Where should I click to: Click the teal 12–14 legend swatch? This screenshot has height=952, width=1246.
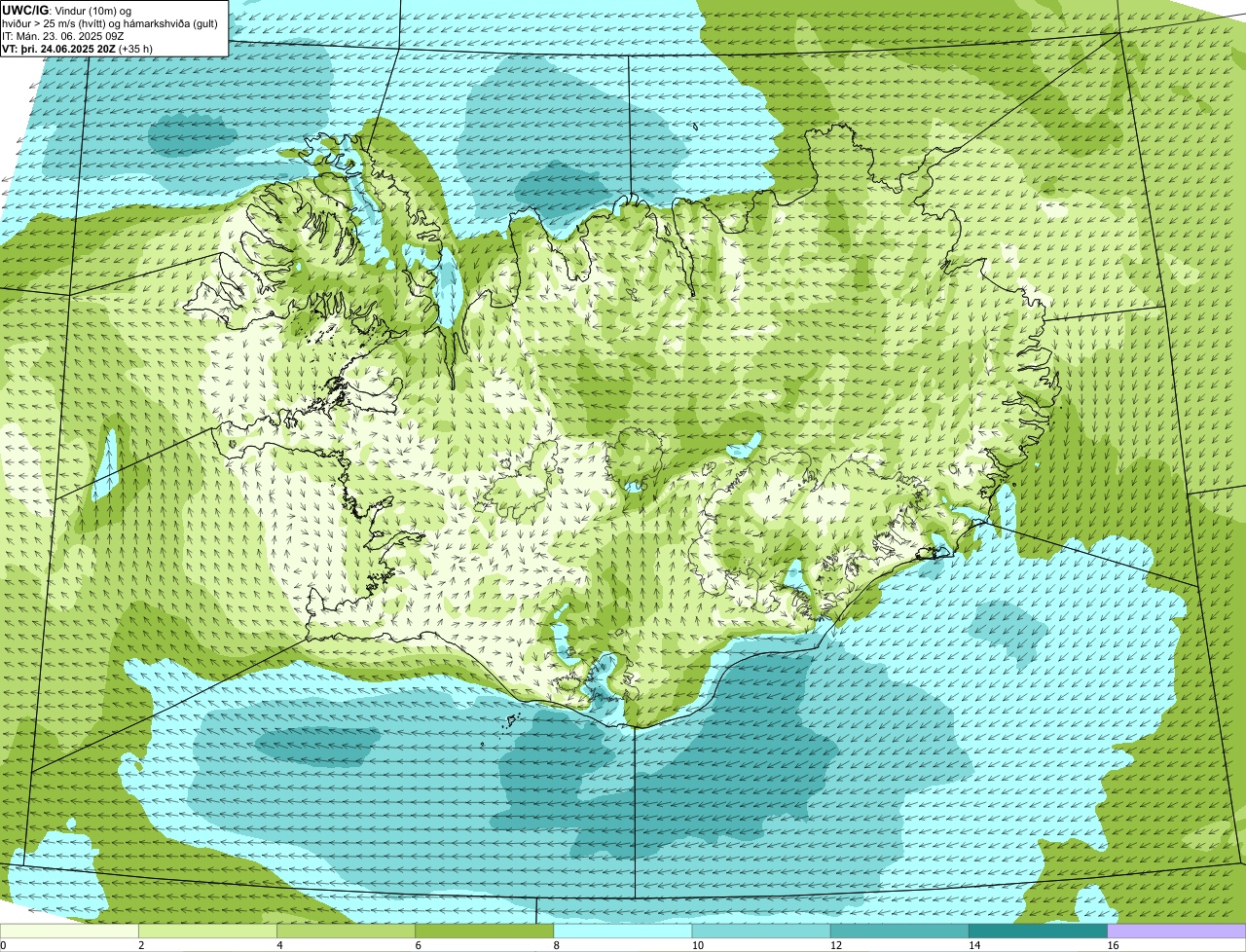click(x=899, y=932)
